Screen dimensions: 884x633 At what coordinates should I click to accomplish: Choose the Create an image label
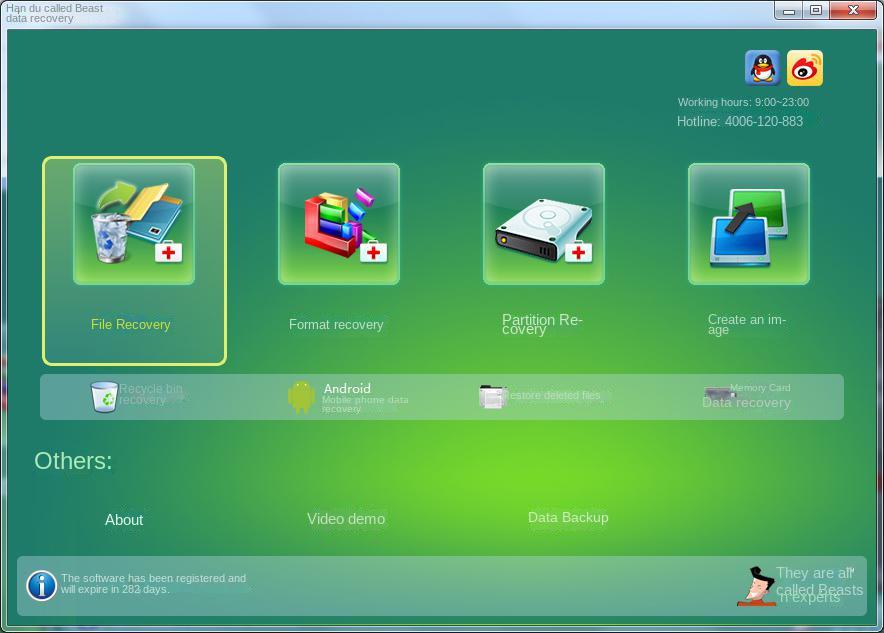pyautogui.click(x=747, y=324)
